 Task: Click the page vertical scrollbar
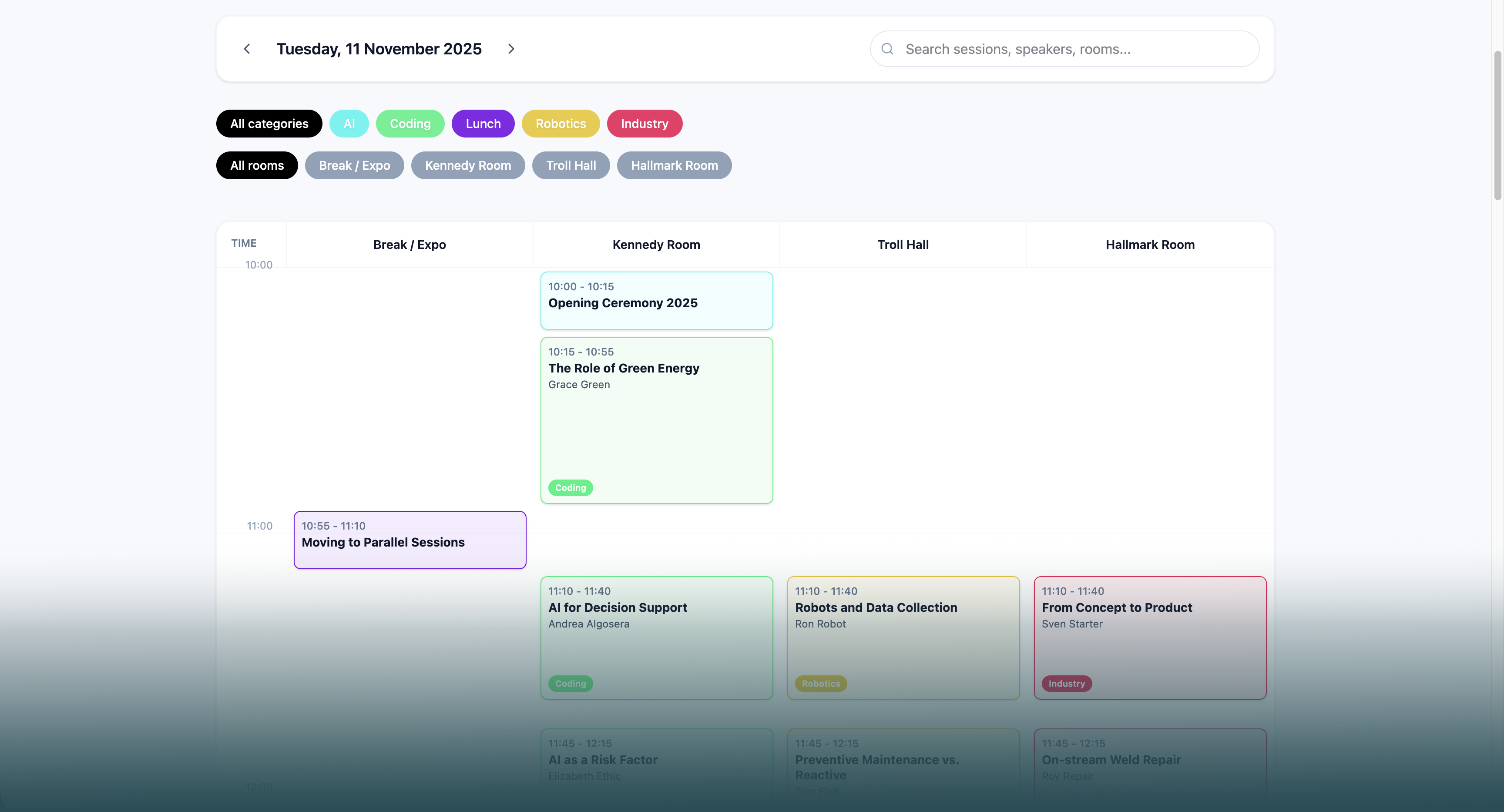tap(1497, 125)
